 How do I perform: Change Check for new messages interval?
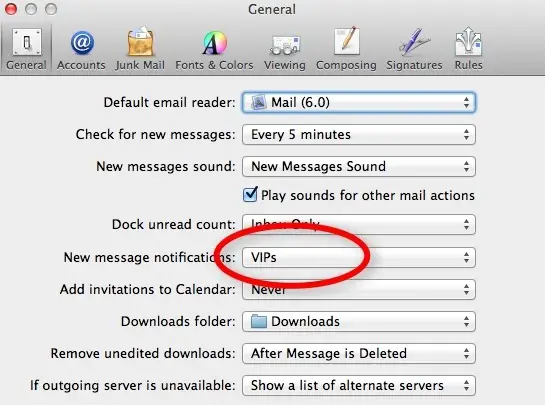[359, 135]
